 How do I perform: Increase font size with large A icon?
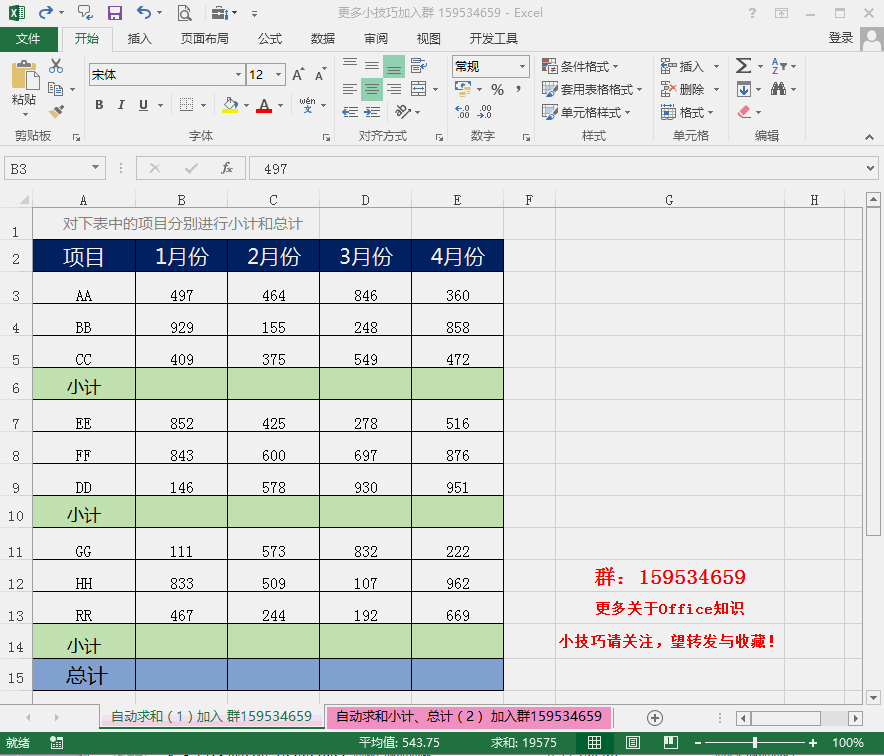tap(298, 74)
